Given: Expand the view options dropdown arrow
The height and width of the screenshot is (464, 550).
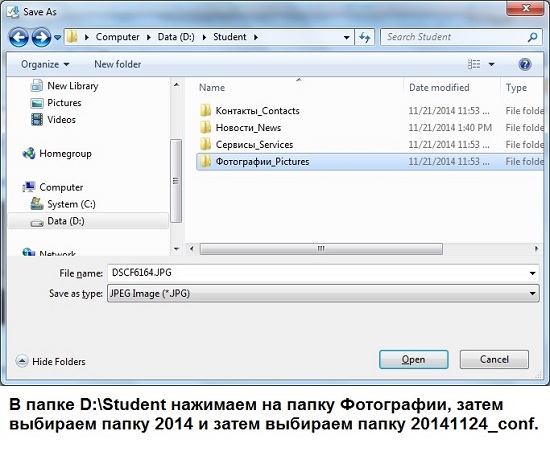Looking at the screenshot, I should tap(491, 64).
